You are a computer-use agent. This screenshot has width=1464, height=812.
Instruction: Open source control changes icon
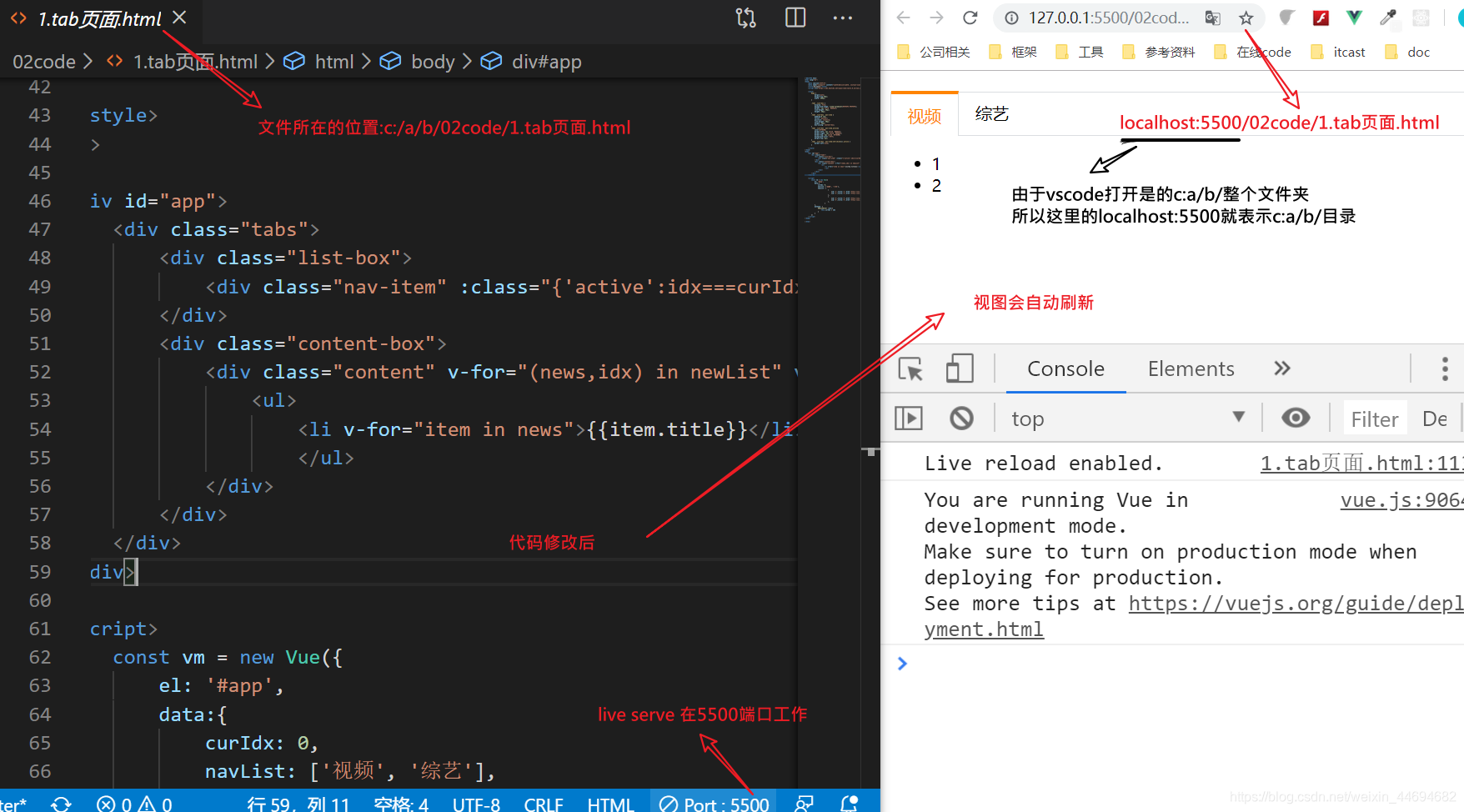click(746, 18)
